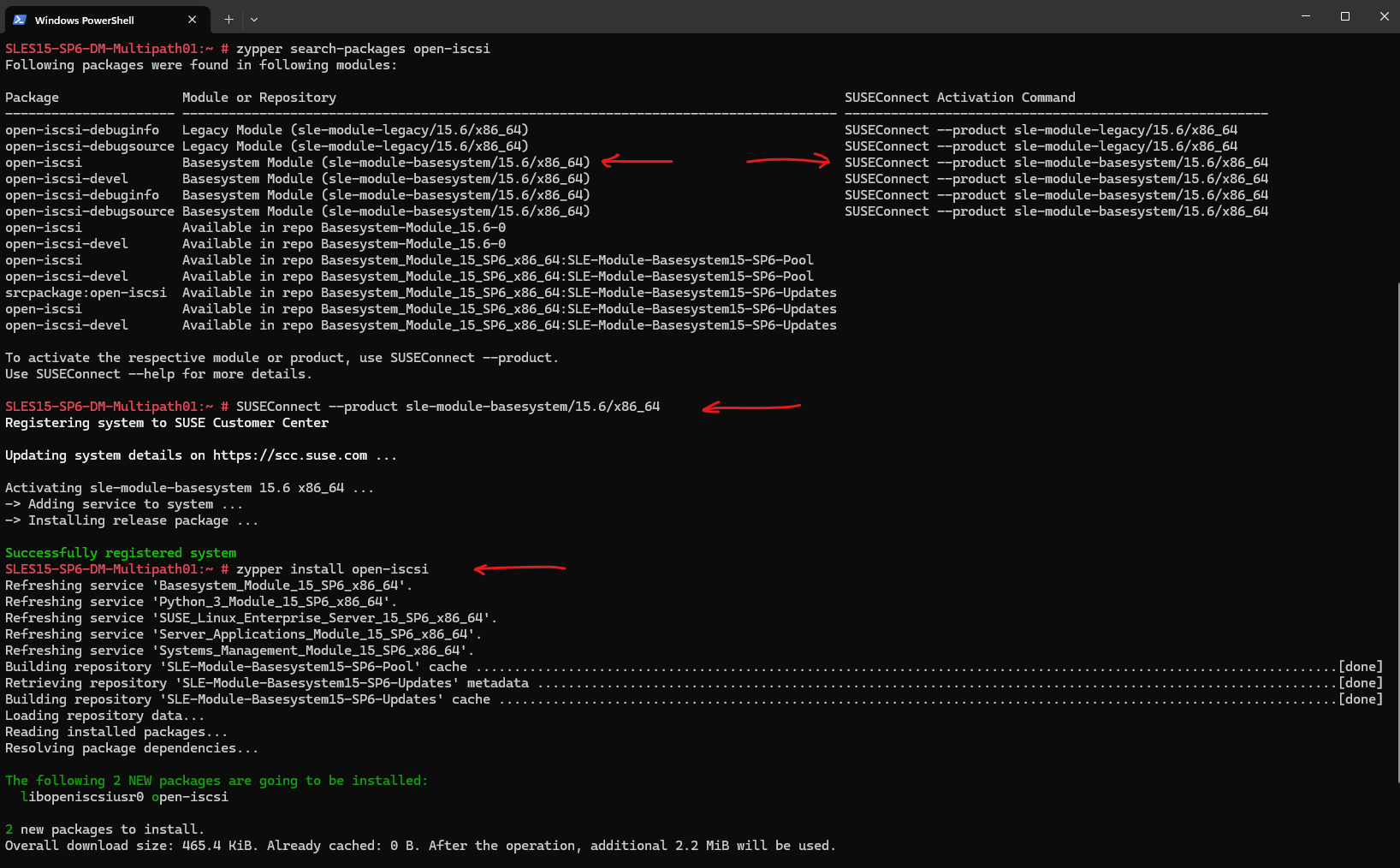
Task: Click 'Overall download size: 465.4 KiB' line
Action: pyautogui.click(x=420, y=846)
